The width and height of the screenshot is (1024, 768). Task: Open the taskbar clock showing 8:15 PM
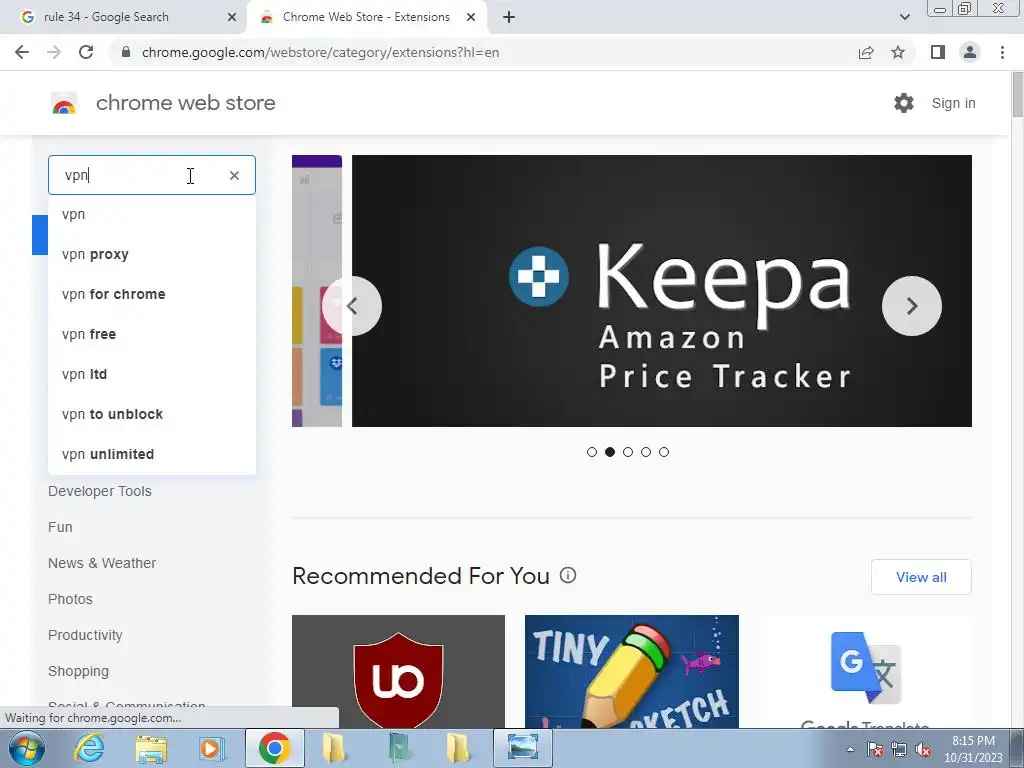[x=973, y=749]
